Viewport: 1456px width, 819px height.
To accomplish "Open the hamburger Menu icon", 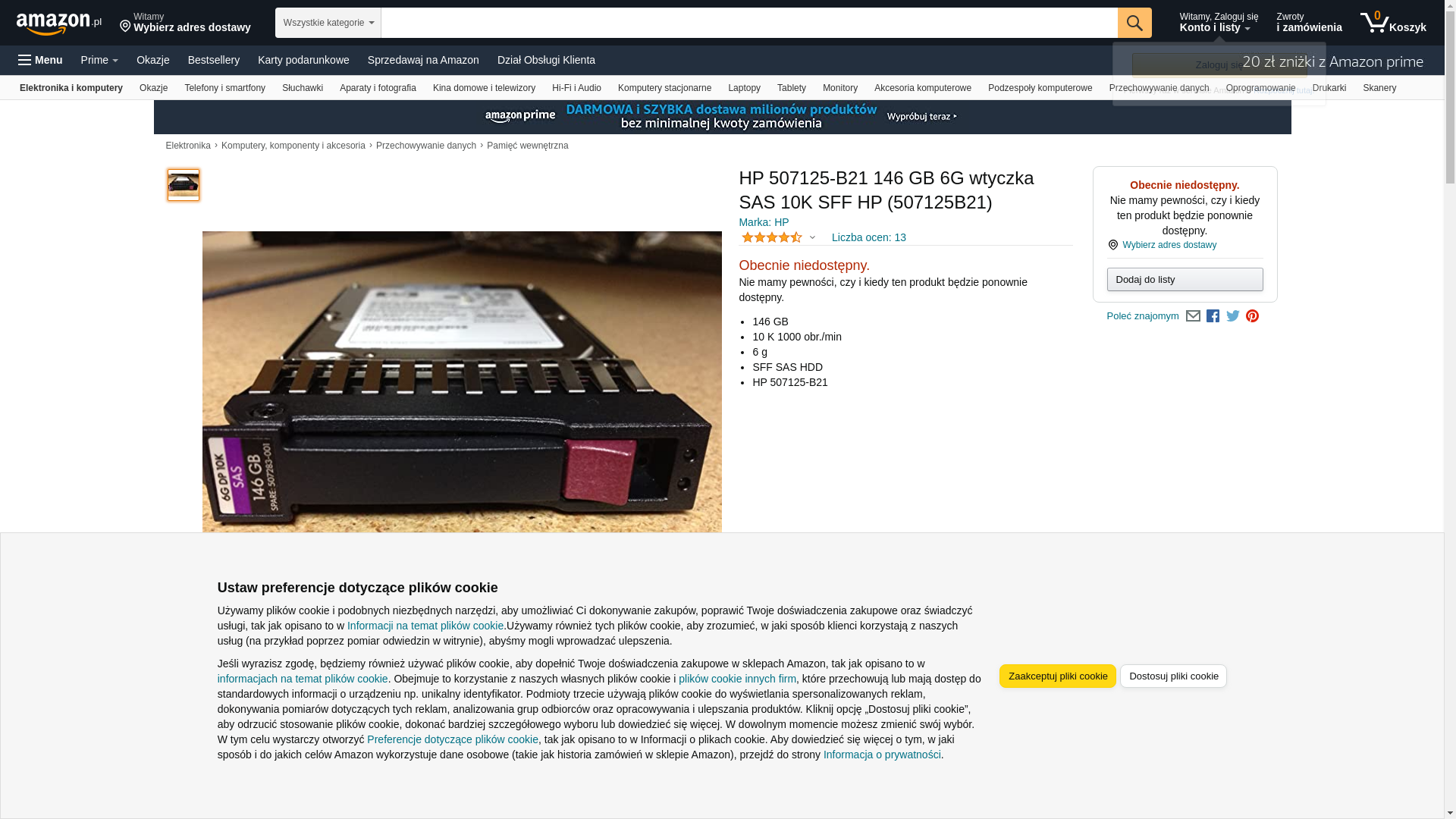I will [40, 60].
